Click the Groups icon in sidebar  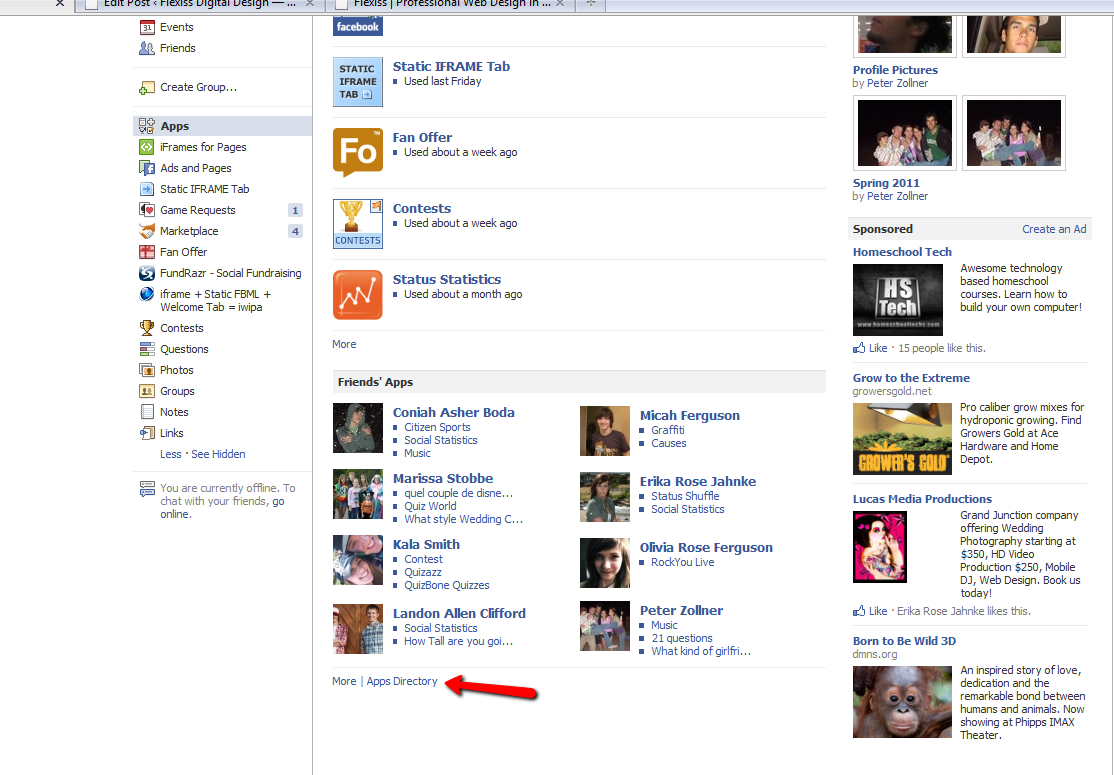click(x=147, y=391)
